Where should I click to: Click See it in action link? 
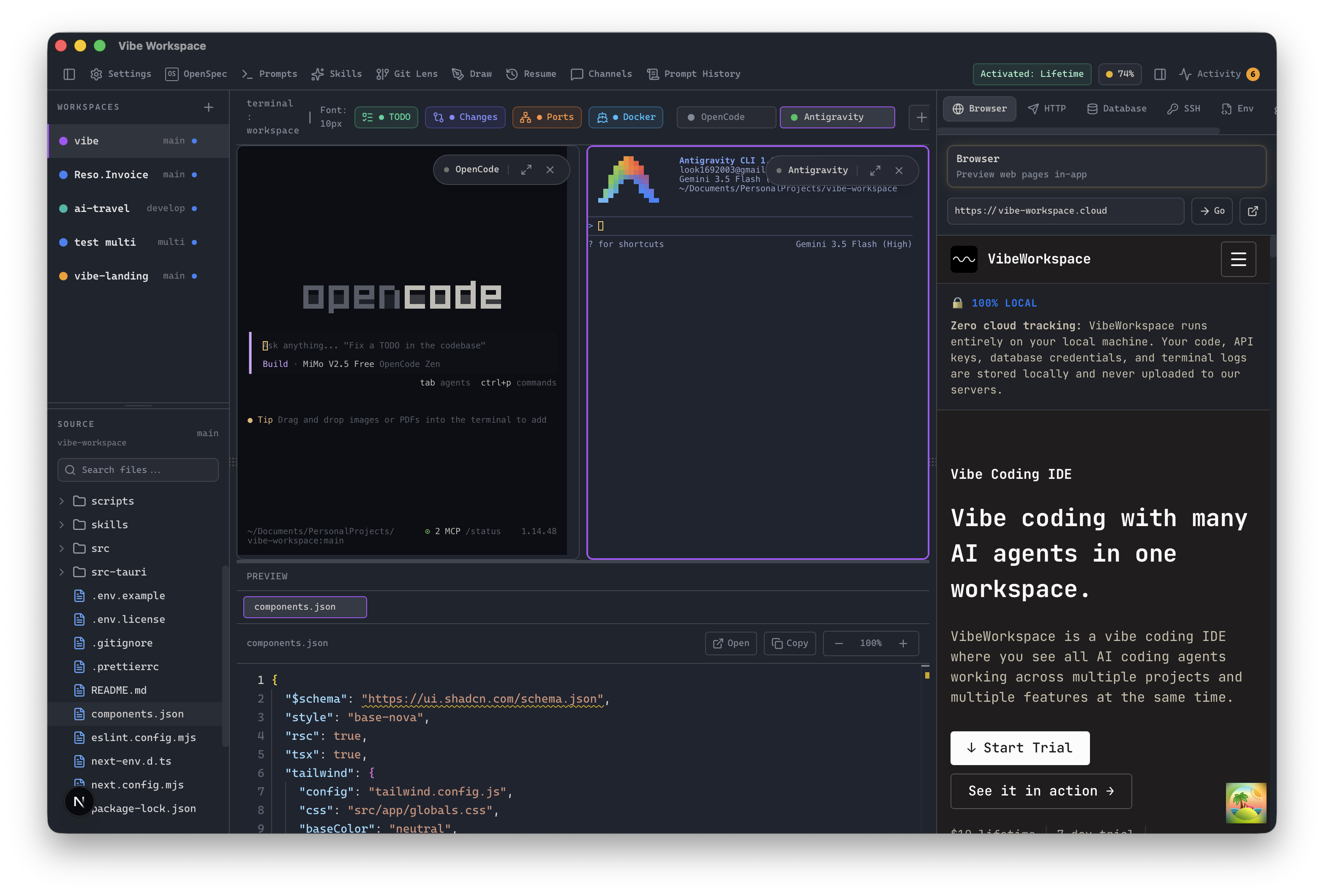(1041, 792)
